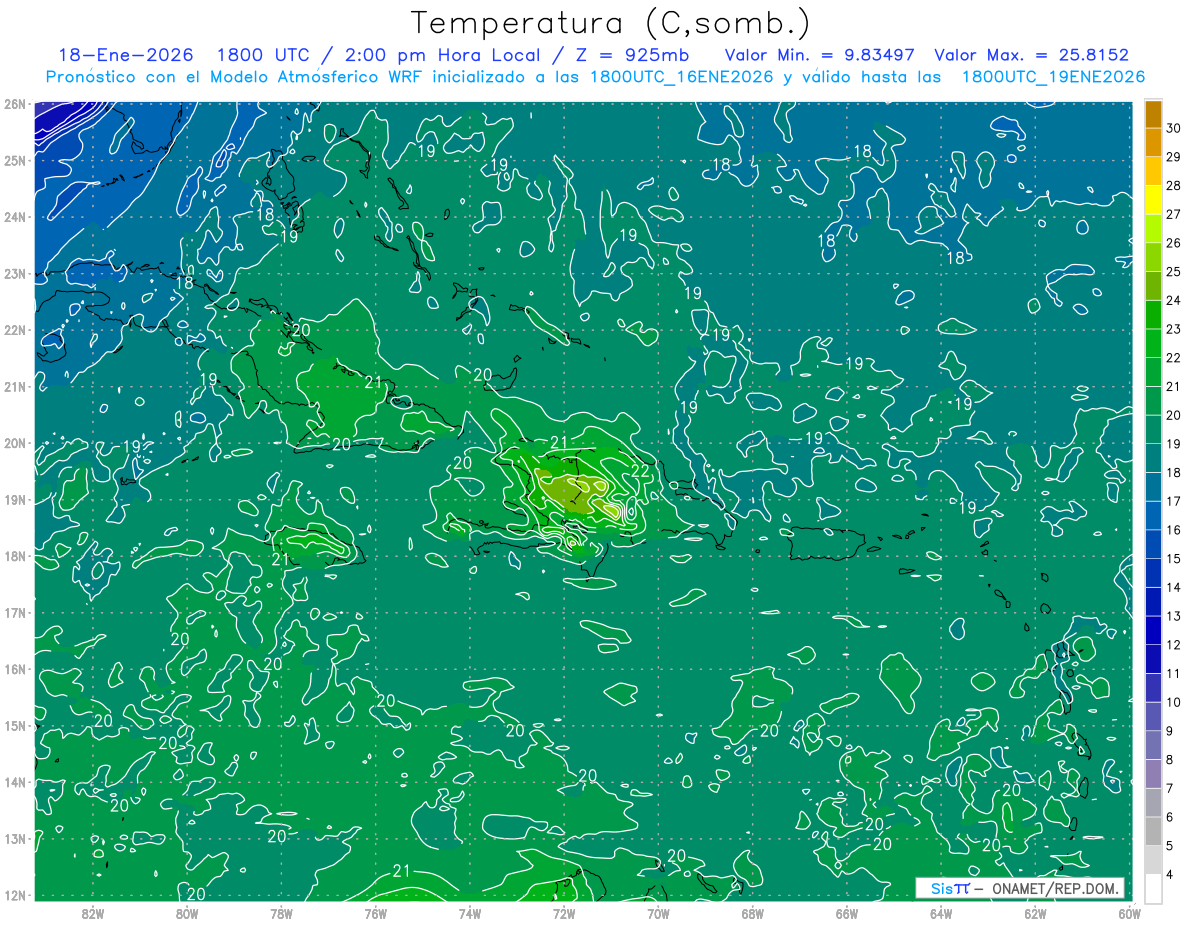Image resolution: width=1200 pixels, height=927 pixels.
Task: Click longitude axis label "72W"
Action: (564, 913)
